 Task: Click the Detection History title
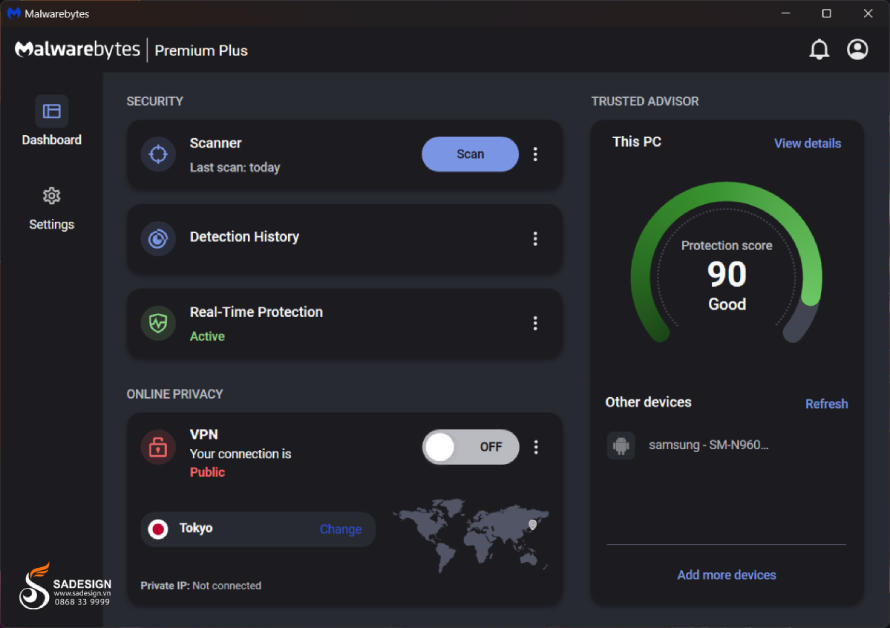coord(244,237)
